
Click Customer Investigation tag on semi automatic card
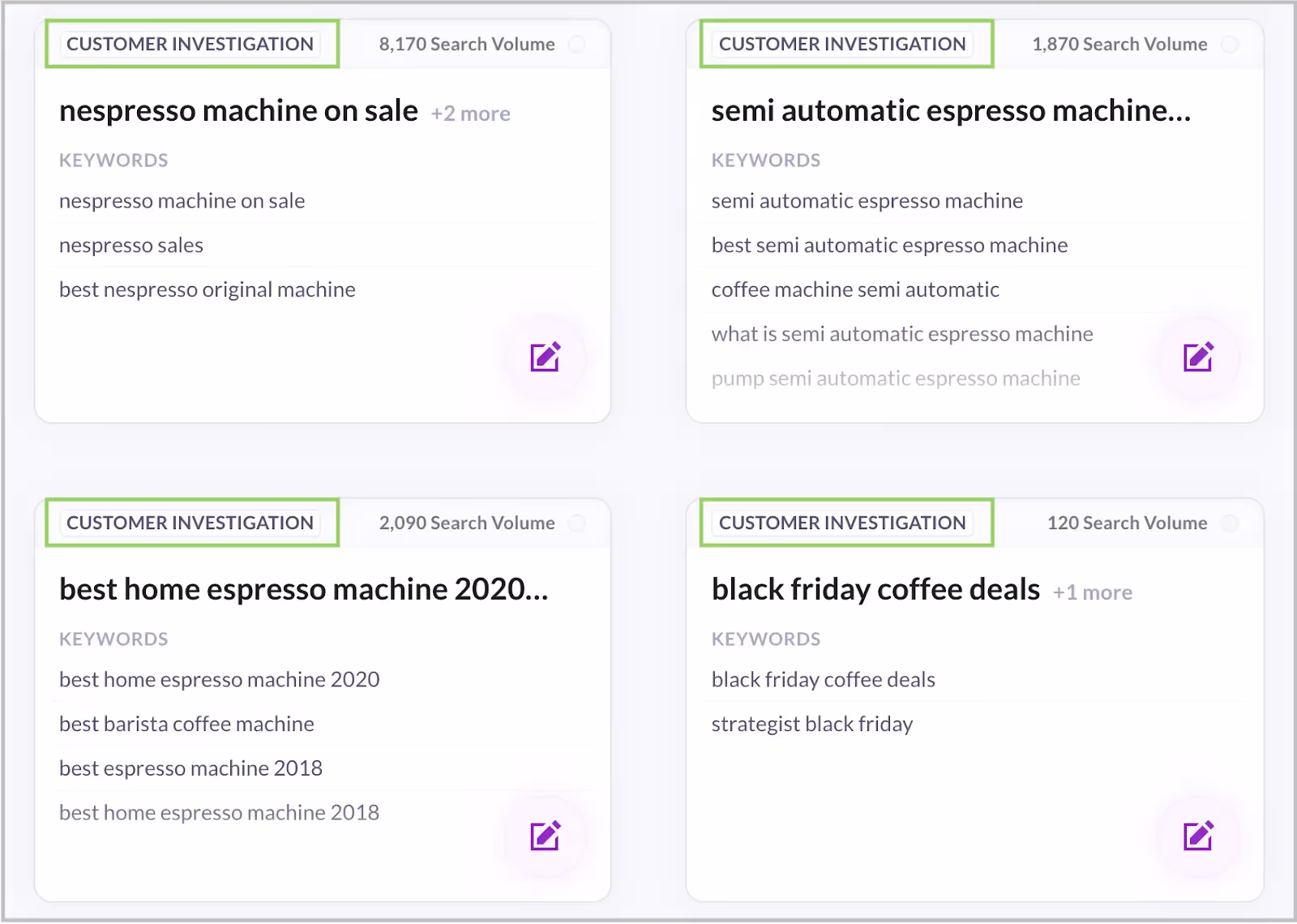(843, 44)
